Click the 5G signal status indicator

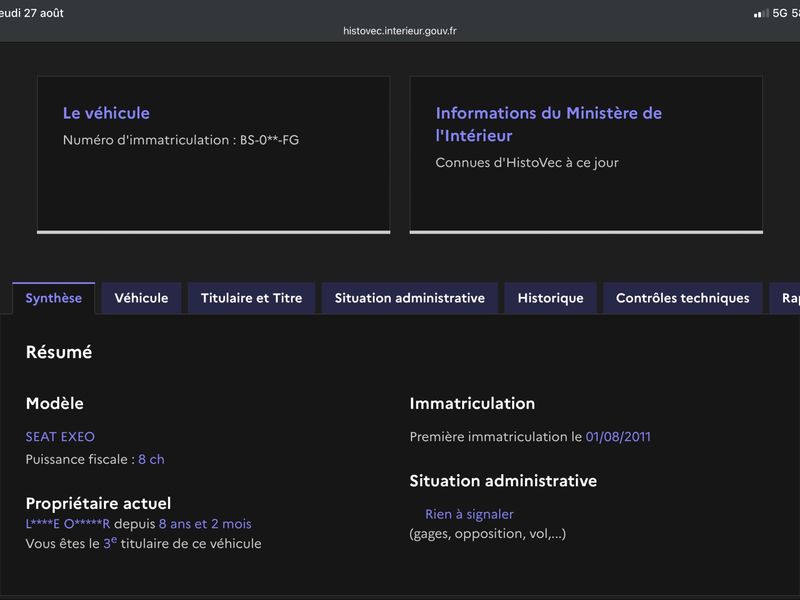(771, 13)
